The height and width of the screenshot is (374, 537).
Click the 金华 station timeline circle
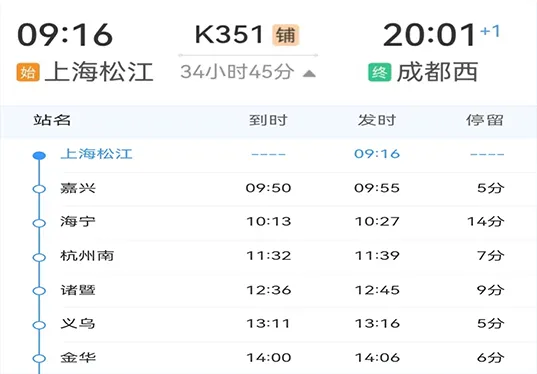click(x=39, y=359)
